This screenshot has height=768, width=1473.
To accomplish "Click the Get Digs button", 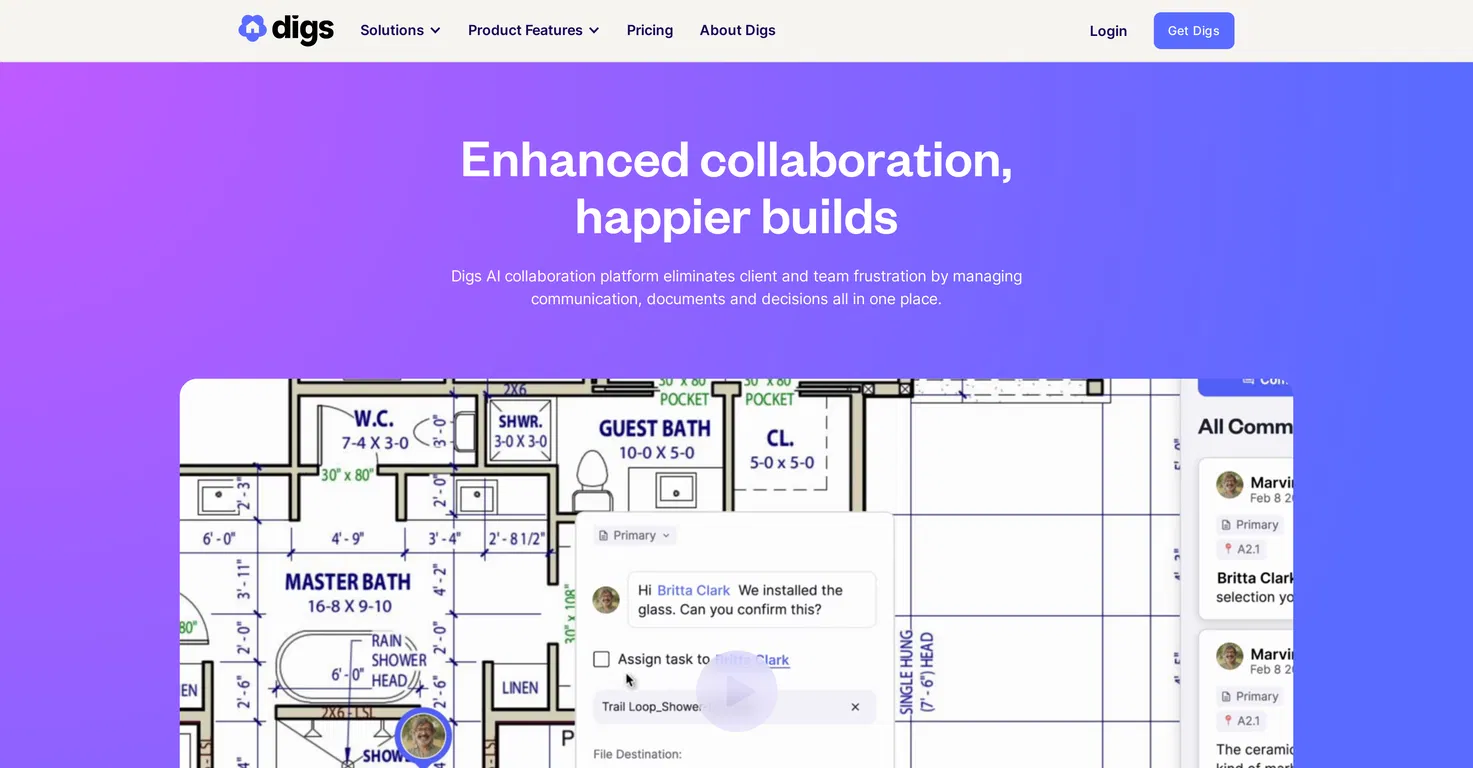I will click(x=1194, y=31).
